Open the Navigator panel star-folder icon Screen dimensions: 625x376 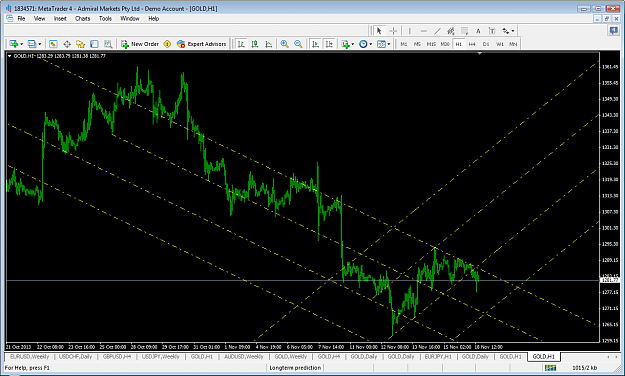click(x=81, y=44)
